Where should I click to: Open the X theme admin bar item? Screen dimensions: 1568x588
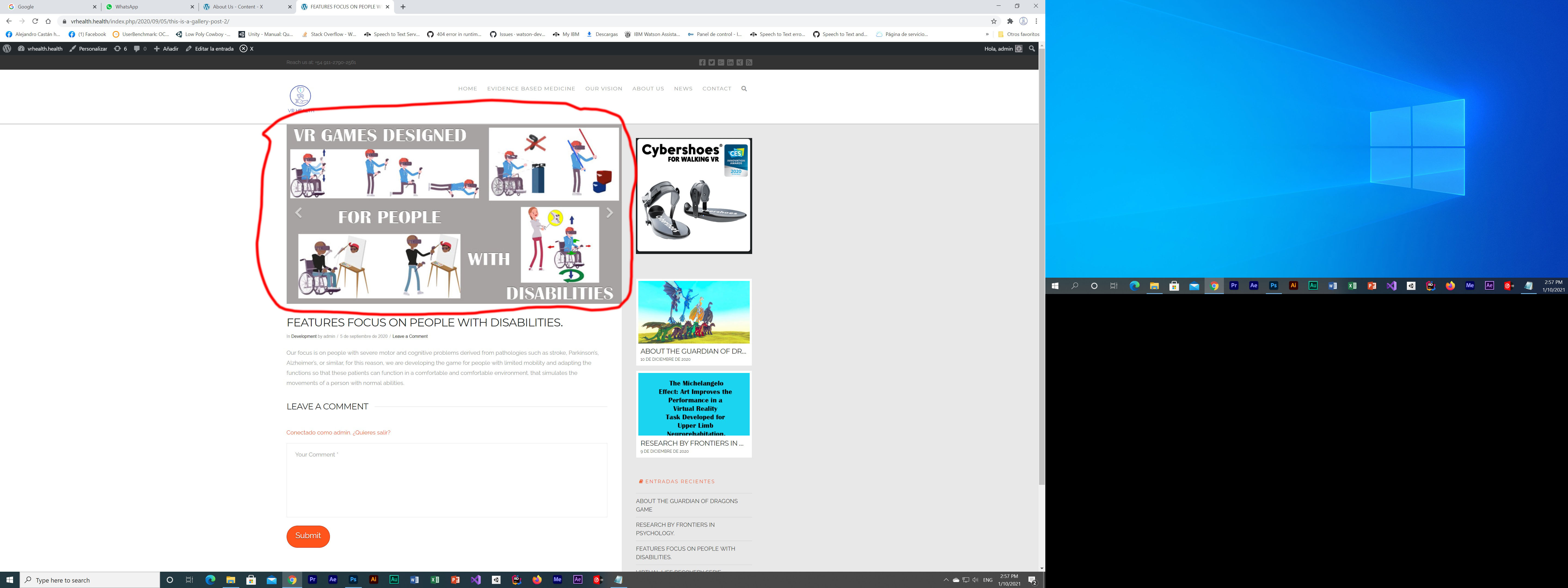click(247, 49)
